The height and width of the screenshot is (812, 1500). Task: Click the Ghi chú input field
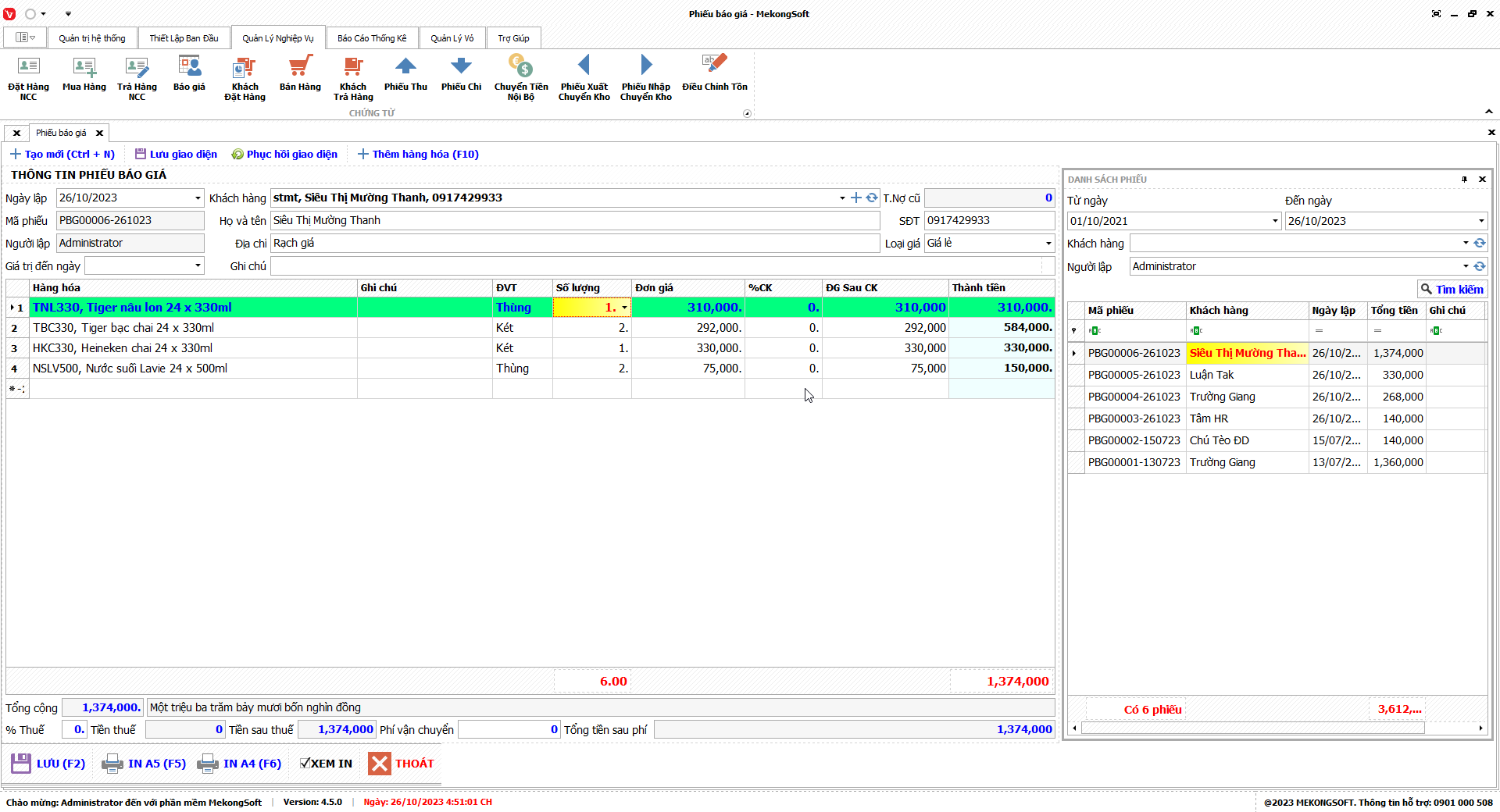(656, 266)
